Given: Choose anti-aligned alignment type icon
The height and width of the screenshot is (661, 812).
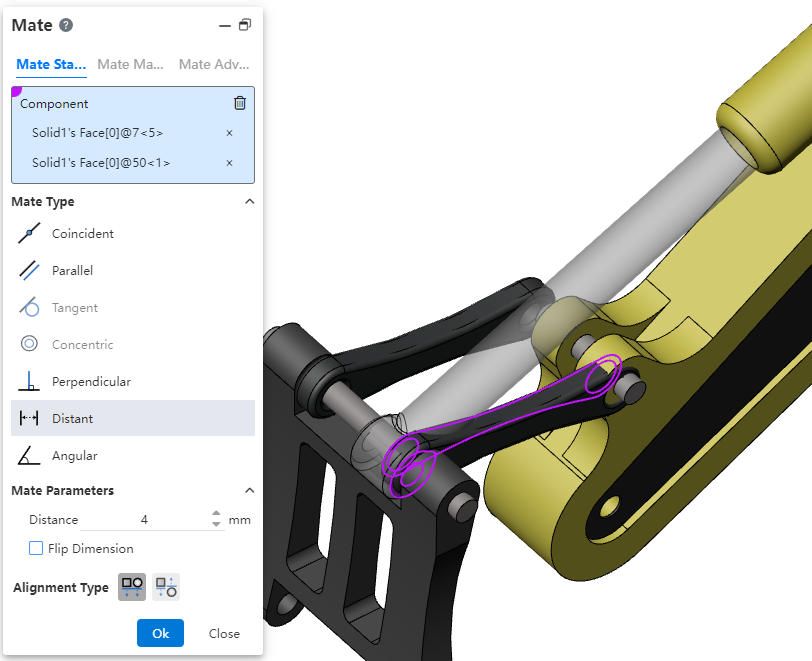Looking at the screenshot, I should 166,587.
